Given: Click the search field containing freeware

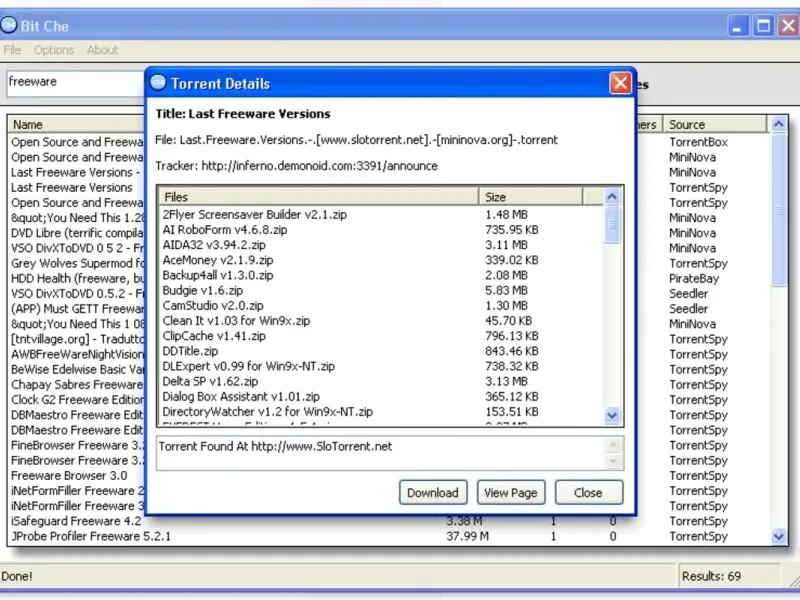Looking at the screenshot, I should coord(77,83).
